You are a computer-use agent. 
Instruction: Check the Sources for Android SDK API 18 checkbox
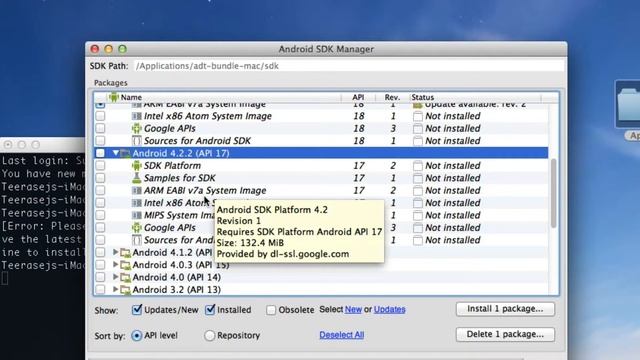(x=100, y=141)
